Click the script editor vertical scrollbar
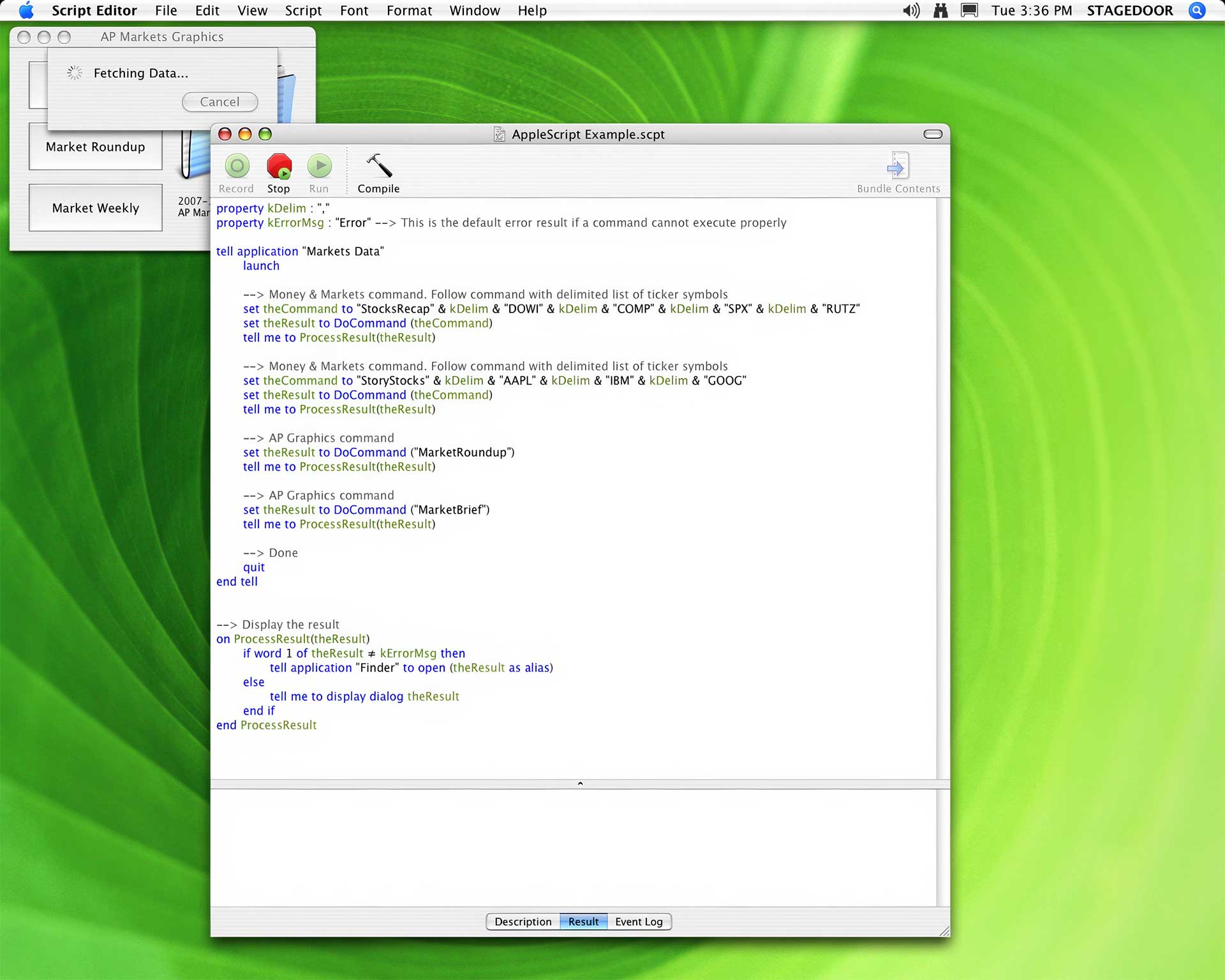The image size is (1225, 980). point(943,488)
